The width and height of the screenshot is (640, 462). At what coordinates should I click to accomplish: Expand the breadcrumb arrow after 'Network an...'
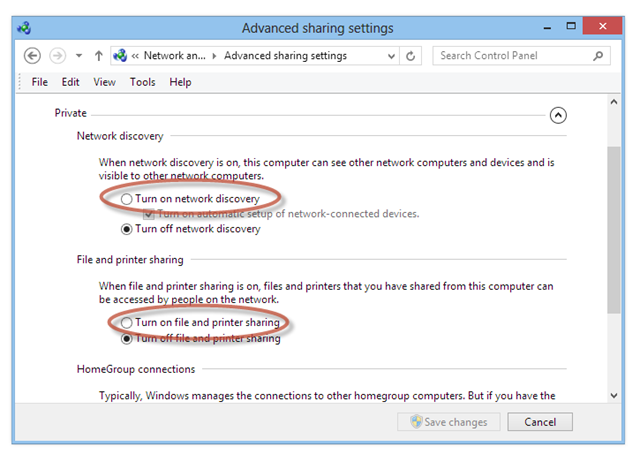(x=214, y=56)
